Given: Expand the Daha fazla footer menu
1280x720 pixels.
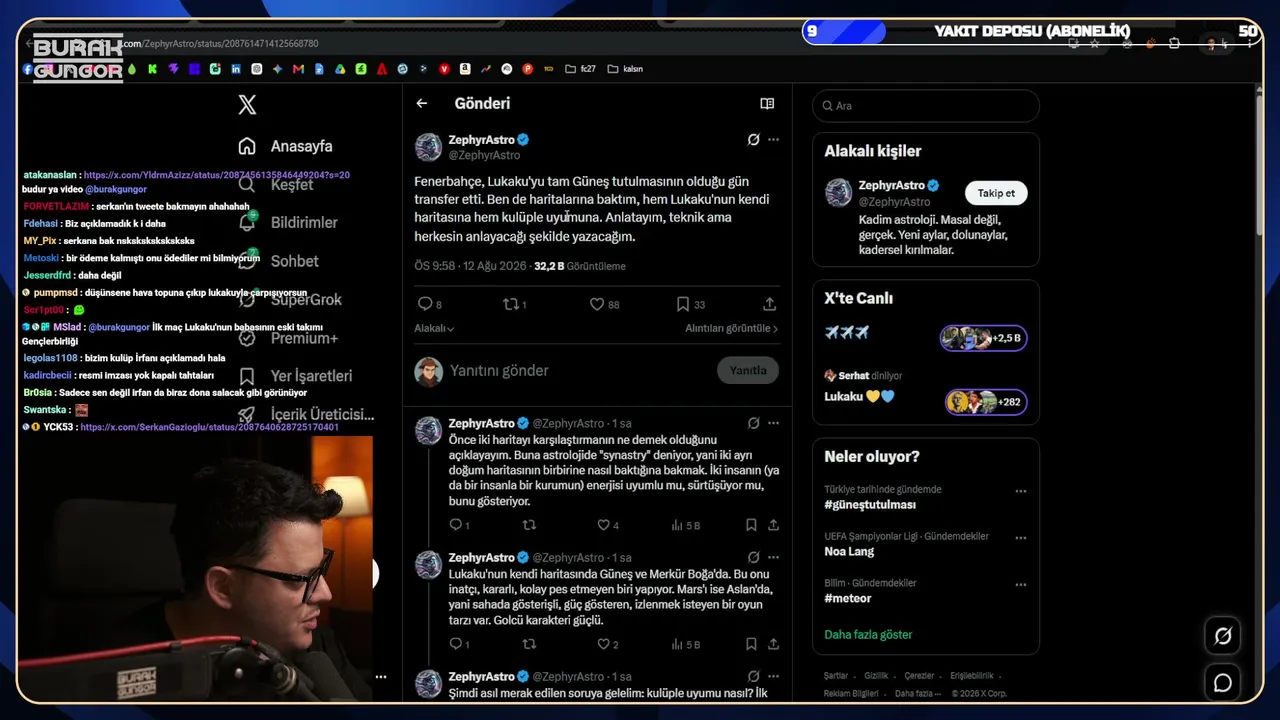Looking at the screenshot, I should pos(917,693).
